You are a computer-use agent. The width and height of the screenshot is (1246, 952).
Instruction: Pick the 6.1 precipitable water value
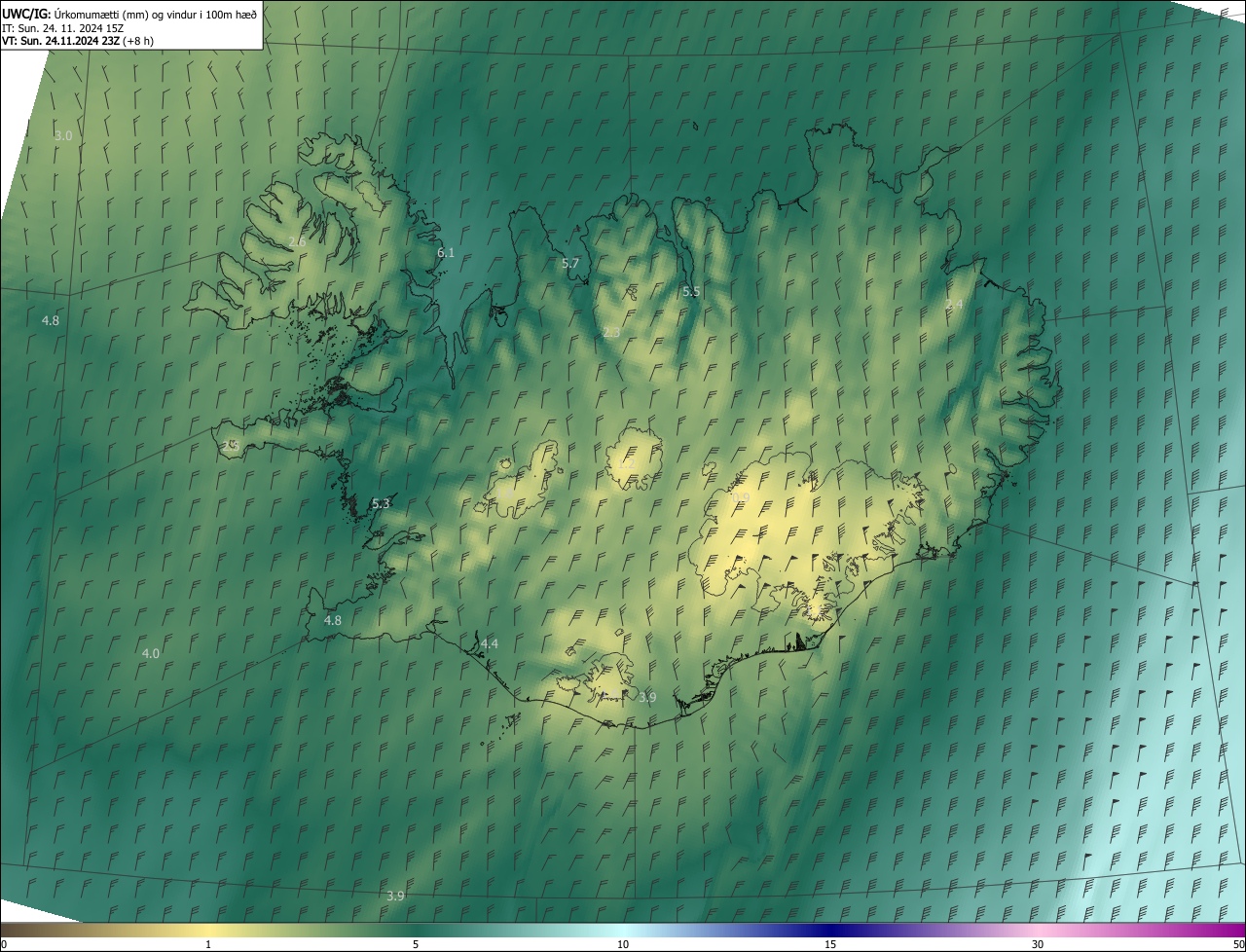(x=446, y=252)
